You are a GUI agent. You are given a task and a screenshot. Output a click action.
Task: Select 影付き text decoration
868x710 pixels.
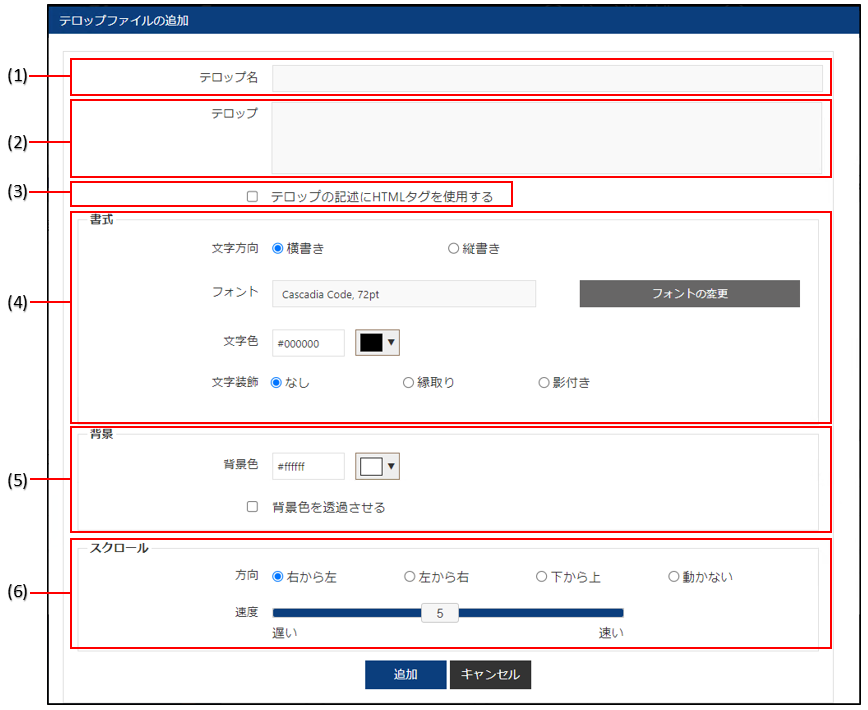(x=544, y=382)
